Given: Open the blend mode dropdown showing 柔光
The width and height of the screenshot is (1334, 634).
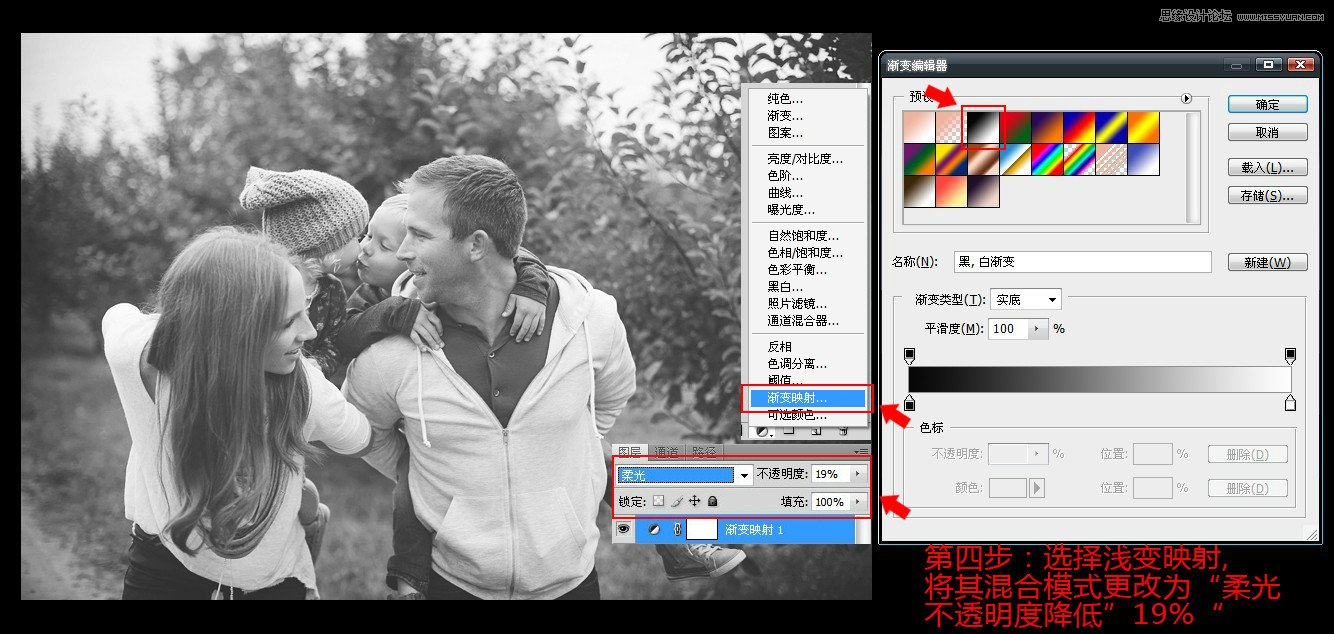Looking at the screenshot, I should (744, 474).
